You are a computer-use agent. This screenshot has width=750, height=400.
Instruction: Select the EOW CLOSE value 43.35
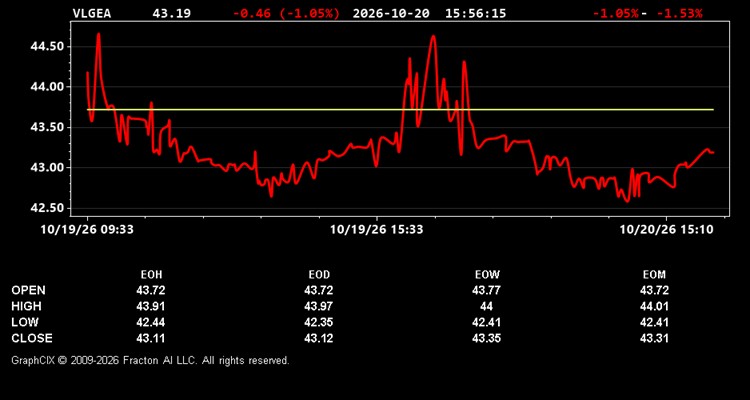click(x=486, y=338)
